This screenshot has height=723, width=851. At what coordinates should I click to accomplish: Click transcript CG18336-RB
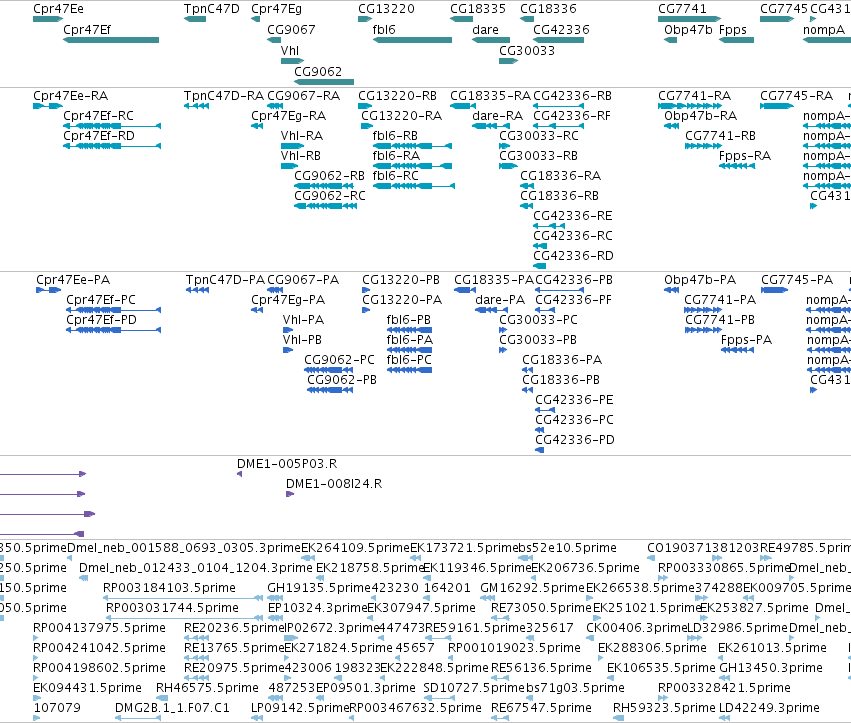(560, 196)
